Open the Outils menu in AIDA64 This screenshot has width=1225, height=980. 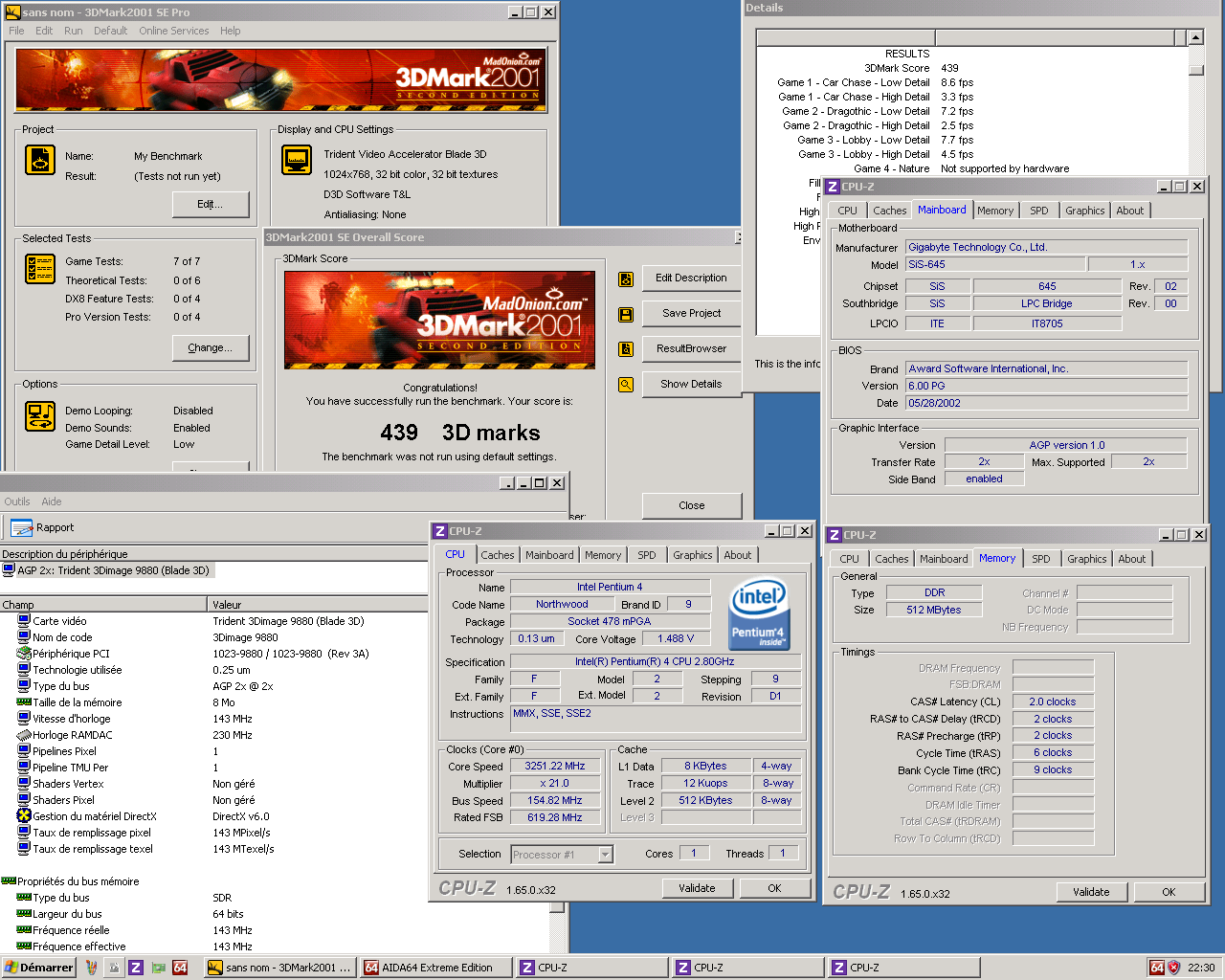(16, 501)
